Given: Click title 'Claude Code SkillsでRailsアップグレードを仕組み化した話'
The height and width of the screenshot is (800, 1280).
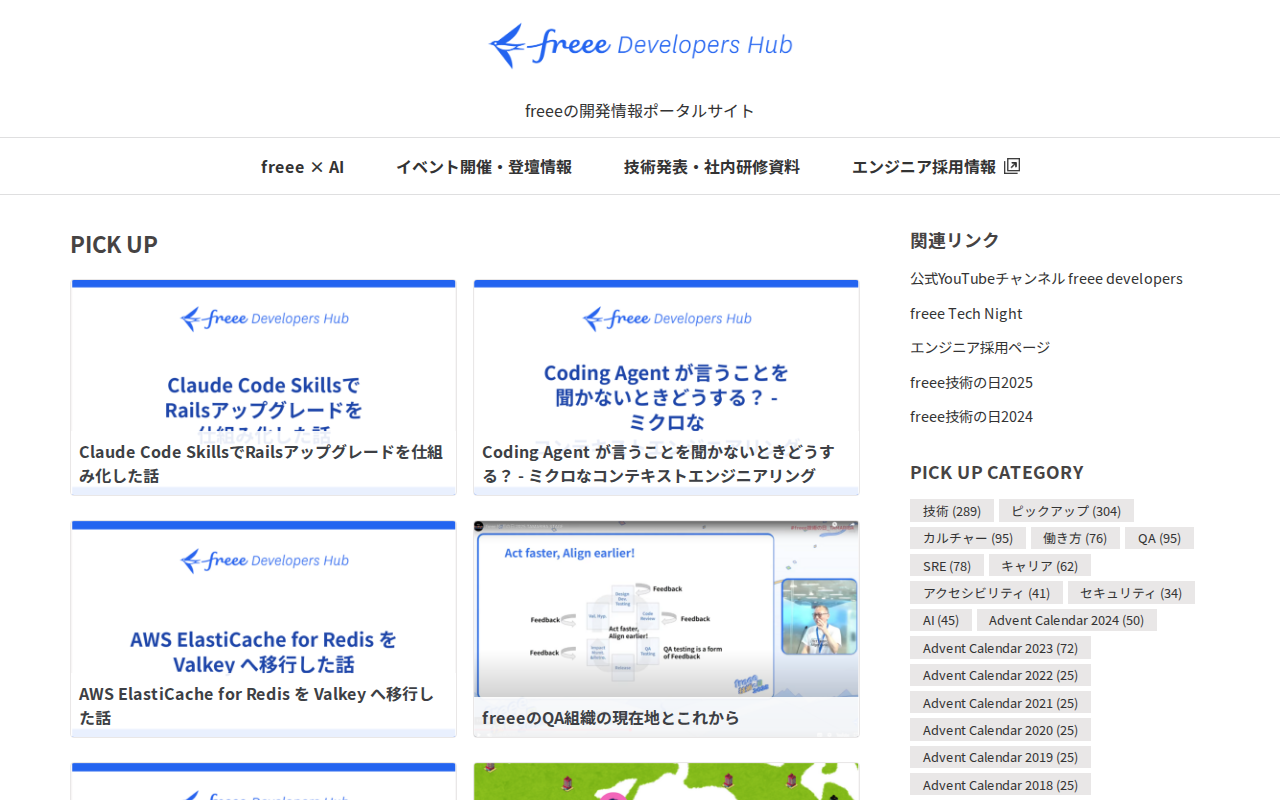Looking at the screenshot, I should point(261,464).
